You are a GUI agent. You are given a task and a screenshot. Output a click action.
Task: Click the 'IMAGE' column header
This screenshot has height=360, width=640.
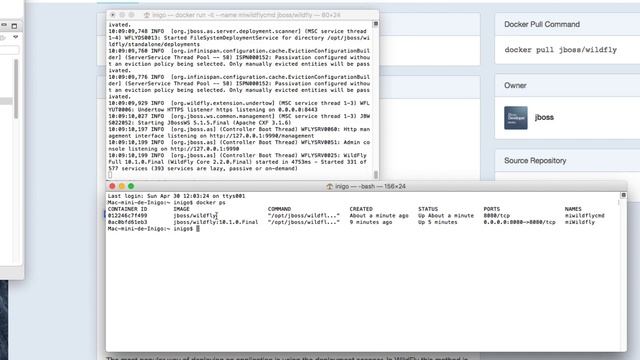[181, 209]
